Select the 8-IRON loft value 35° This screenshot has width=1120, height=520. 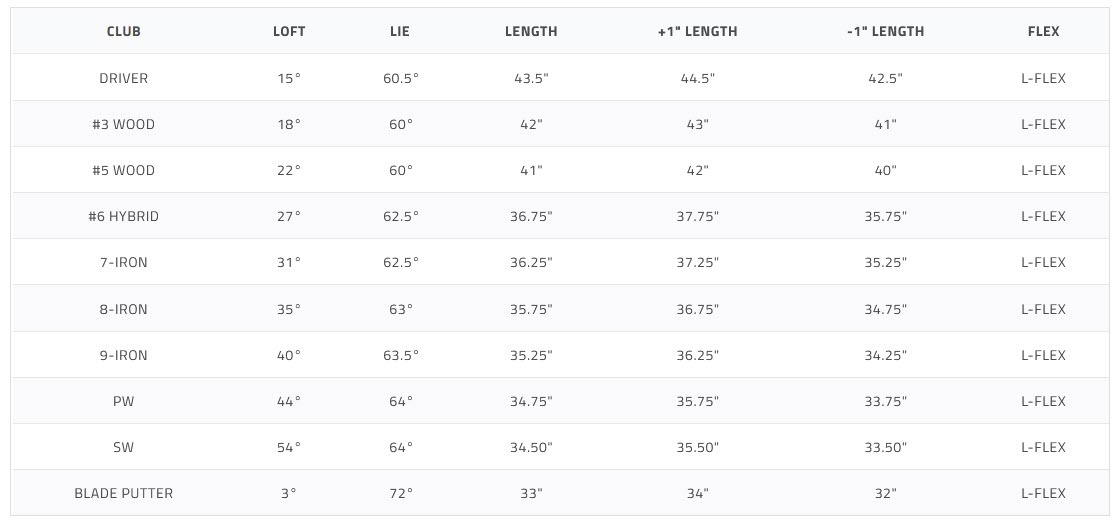pyautogui.click(x=289, y=309)
